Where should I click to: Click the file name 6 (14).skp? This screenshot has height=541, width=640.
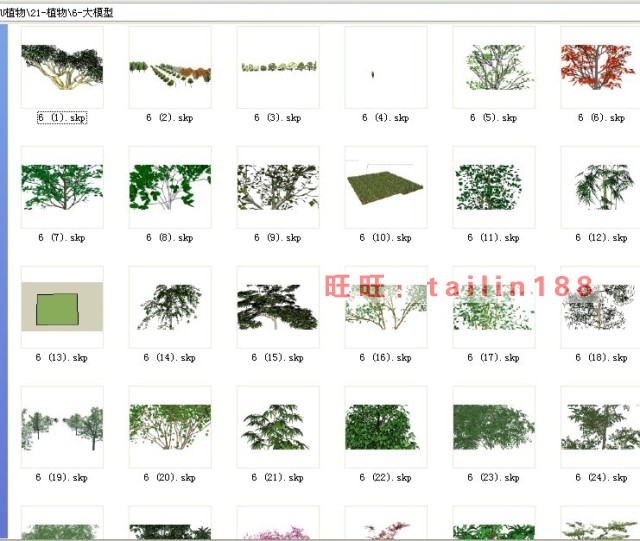tap(170, 358)
